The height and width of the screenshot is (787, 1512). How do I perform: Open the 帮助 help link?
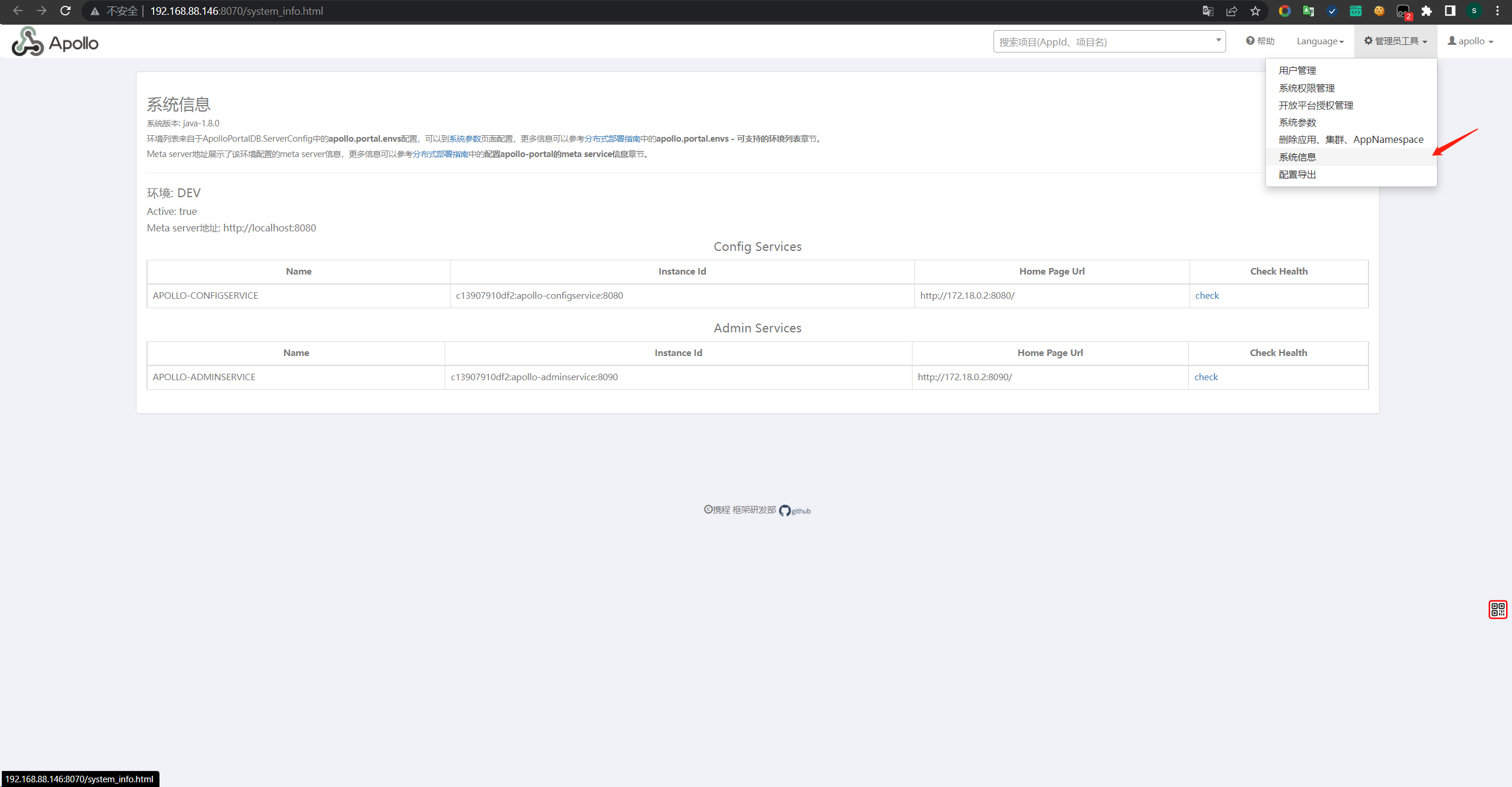pos(1260,41)
